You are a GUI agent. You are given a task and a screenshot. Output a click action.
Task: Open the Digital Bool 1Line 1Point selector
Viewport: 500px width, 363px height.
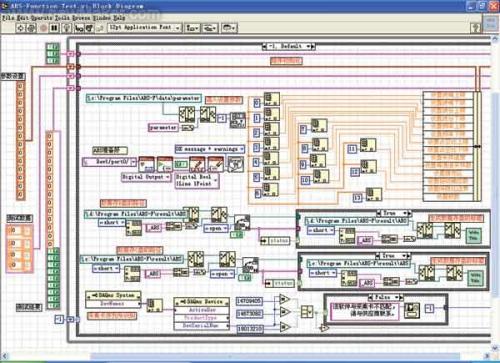197,180
